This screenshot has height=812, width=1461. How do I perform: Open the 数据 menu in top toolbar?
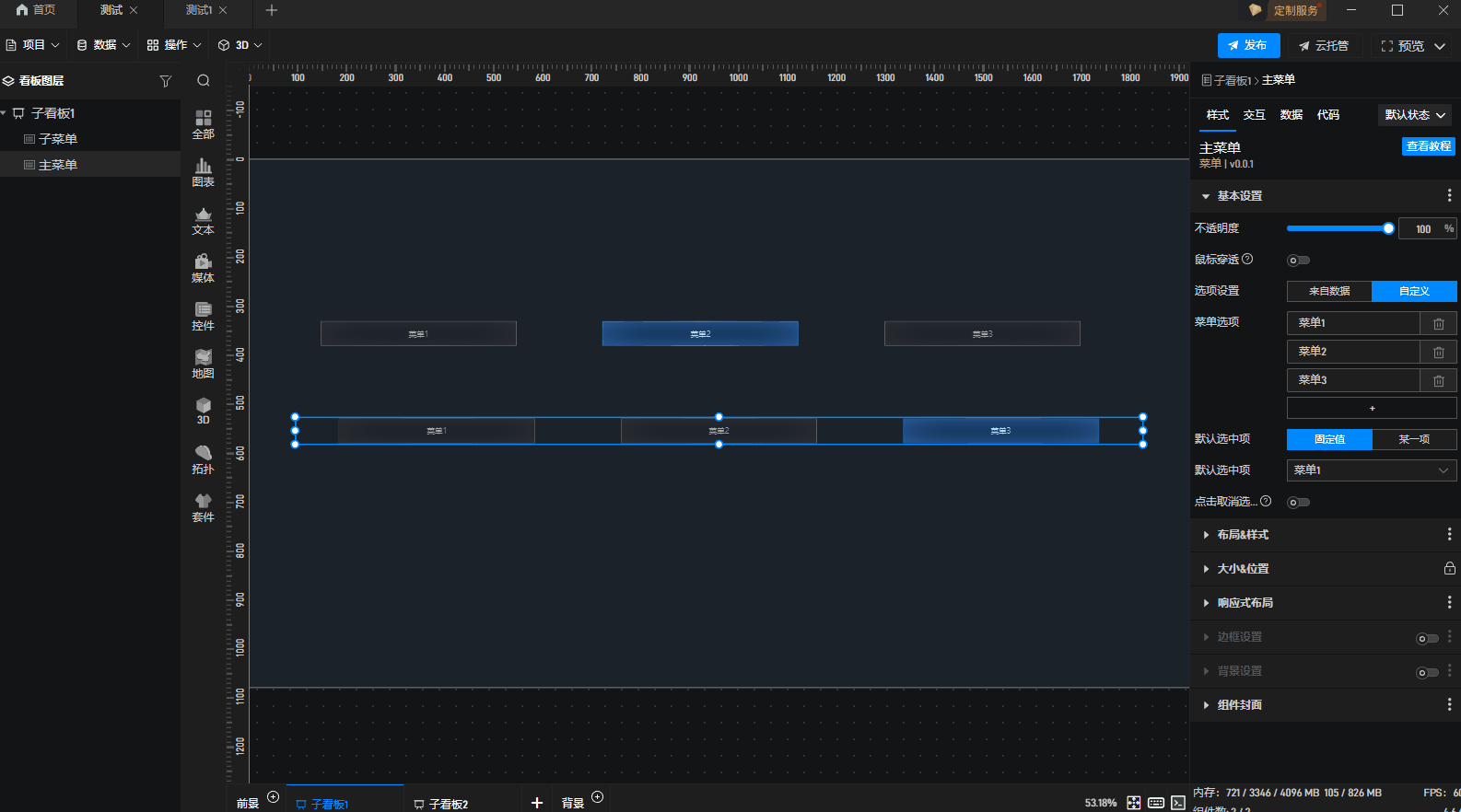coord(103,45)
